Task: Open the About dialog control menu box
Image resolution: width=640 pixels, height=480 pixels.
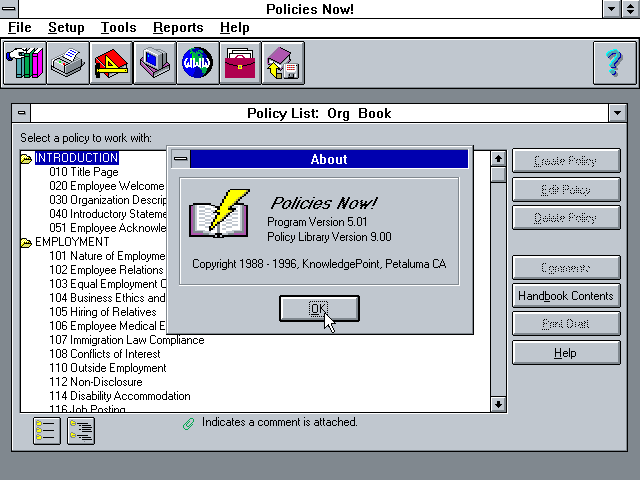Action: point(180,159)
